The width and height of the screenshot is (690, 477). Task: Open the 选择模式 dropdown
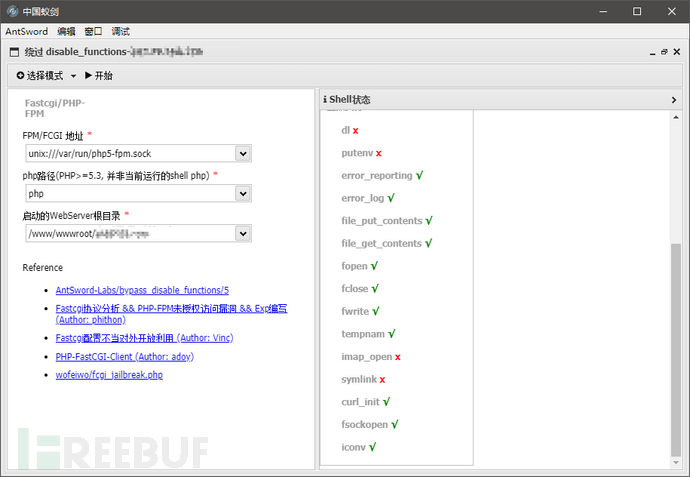46,76
